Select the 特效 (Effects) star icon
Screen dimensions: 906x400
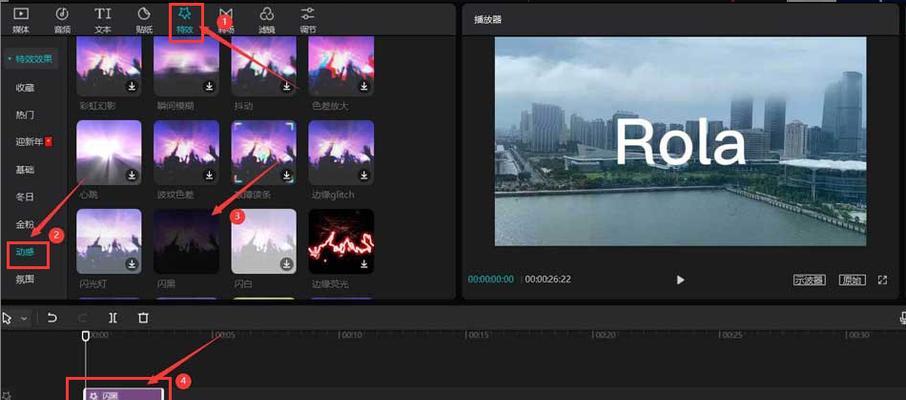click(x=184, y=17)
